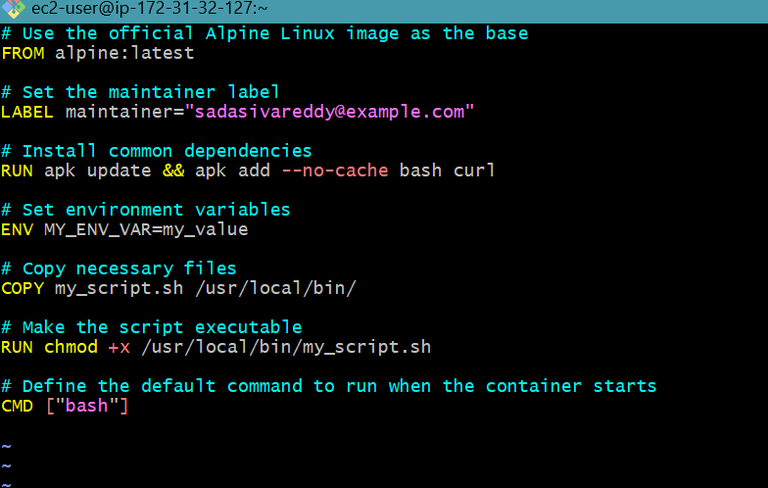Click the --no-cache option text
The width and height of the screenshot is (768, 488).
coord(335,171)
